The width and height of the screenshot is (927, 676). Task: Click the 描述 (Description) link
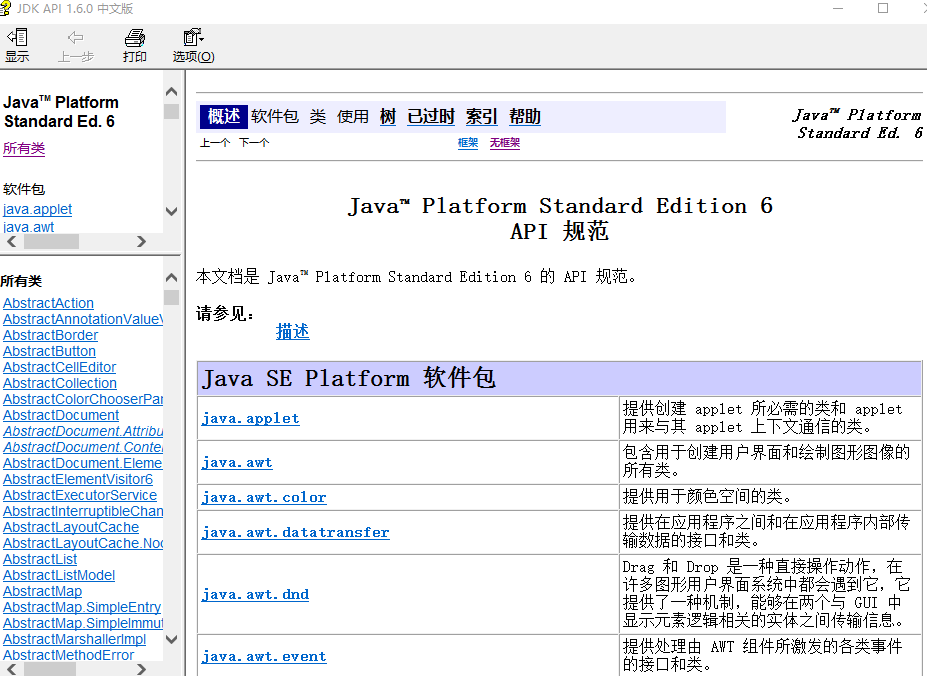click(x=292, y=330)
